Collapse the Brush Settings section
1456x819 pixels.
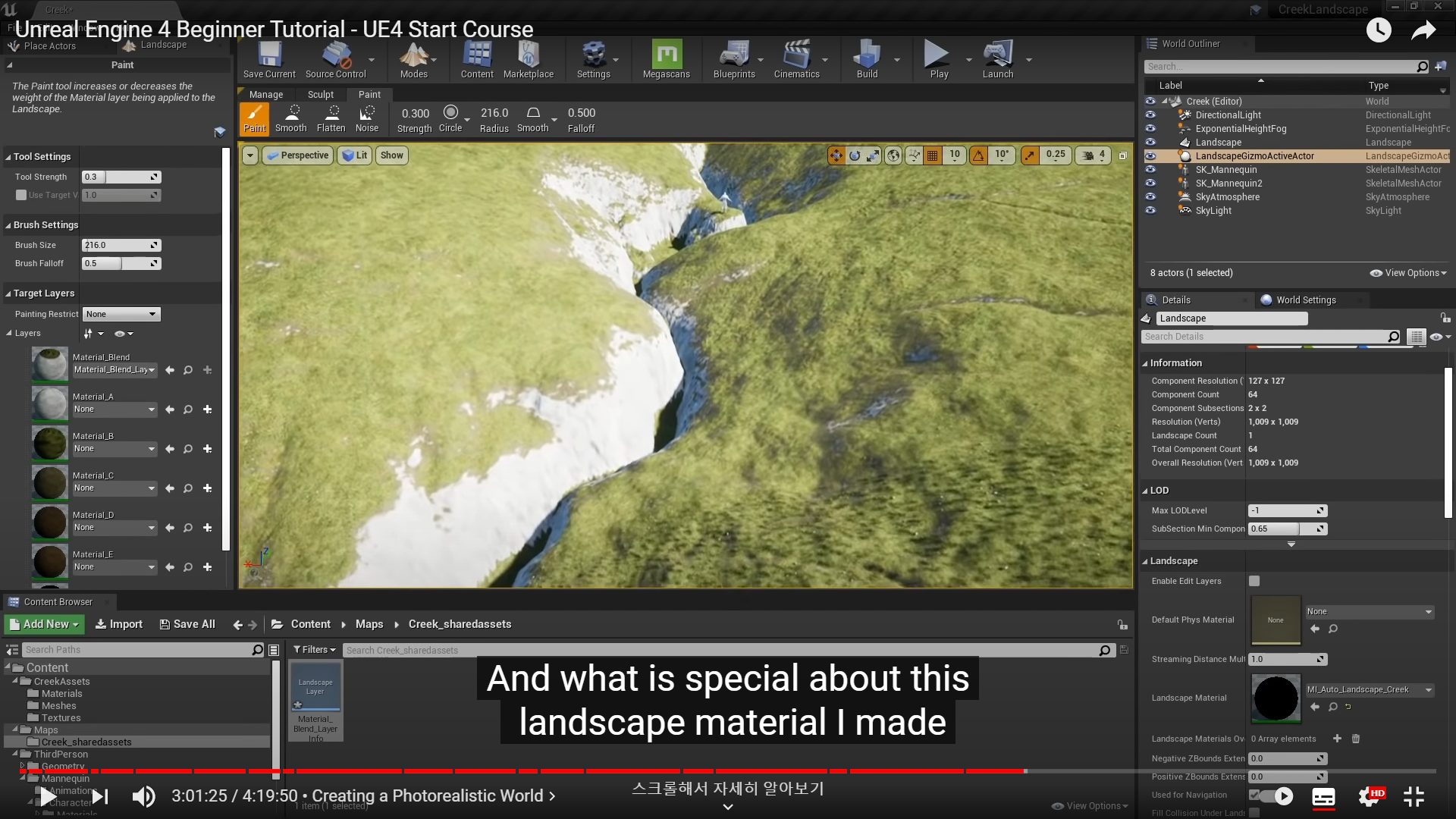click(x=45, y=225)
